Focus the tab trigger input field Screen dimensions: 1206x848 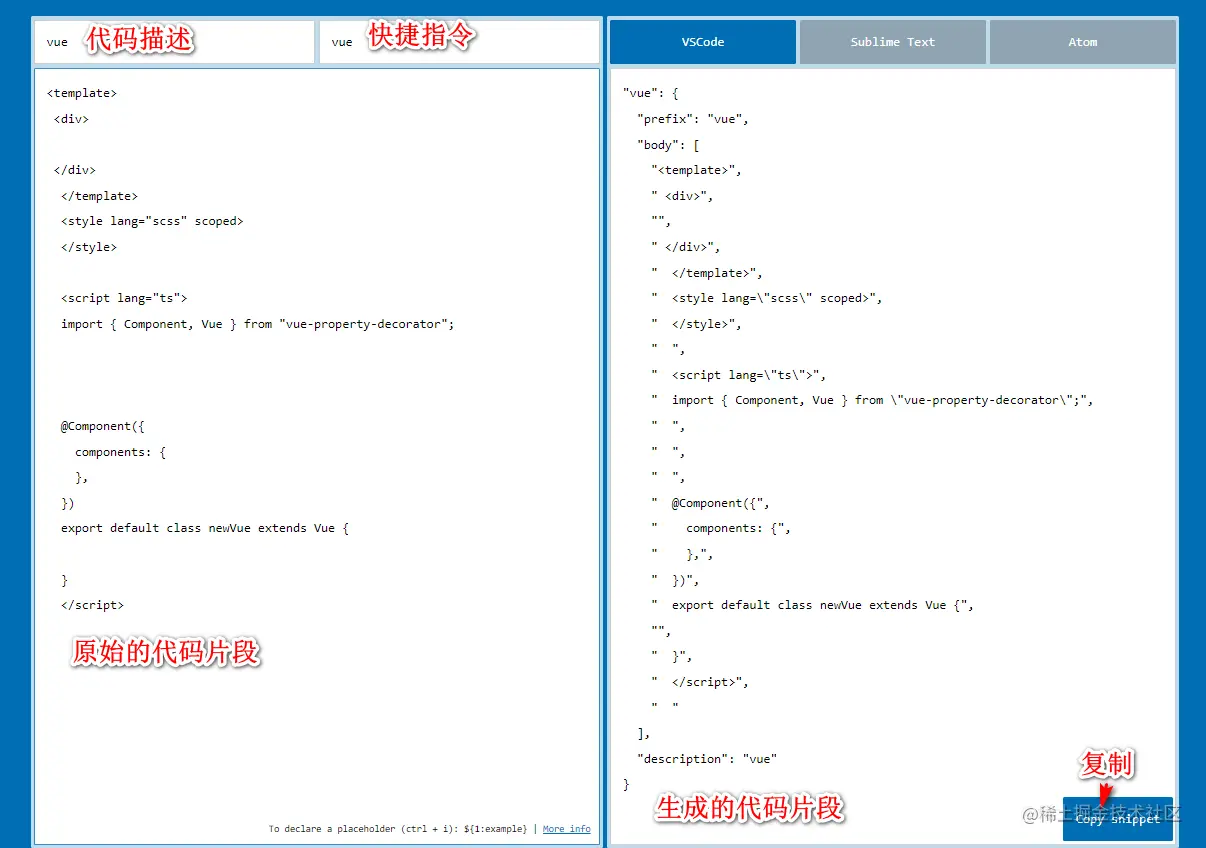point(459,42)
